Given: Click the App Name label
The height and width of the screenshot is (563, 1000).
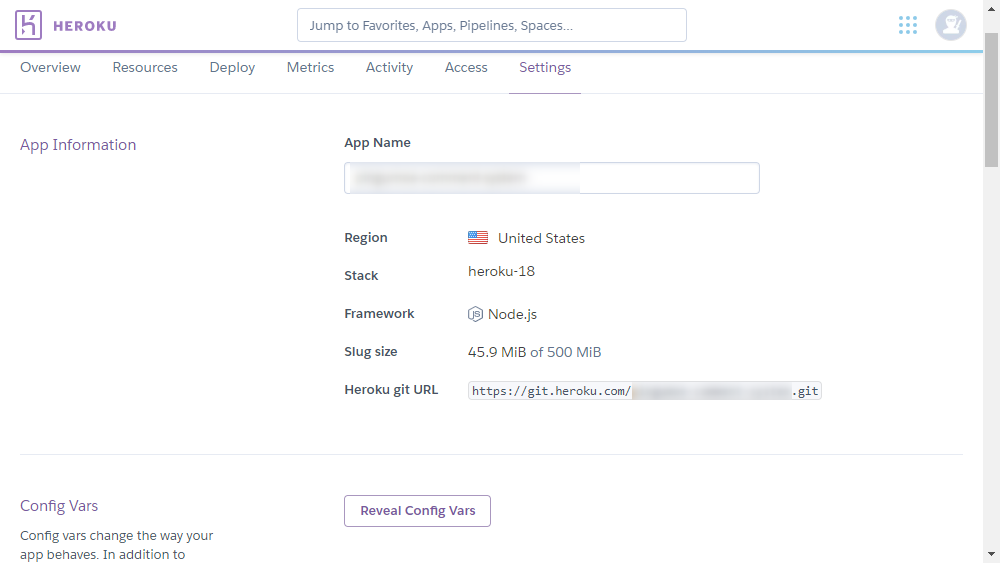Looking at the screenshot, I should [377, 143].
